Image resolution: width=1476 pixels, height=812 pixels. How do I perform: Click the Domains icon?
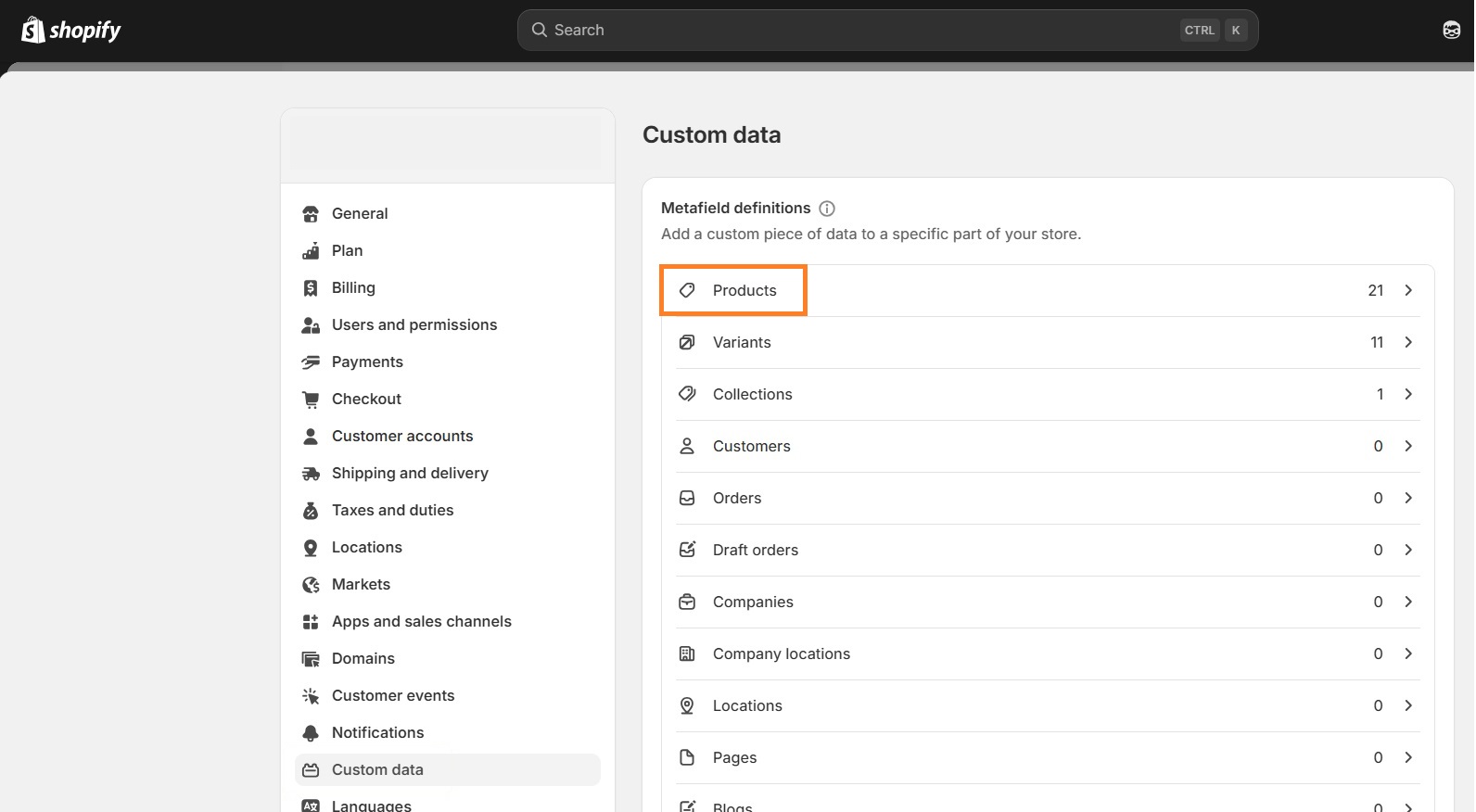click(x=311, y=659)
